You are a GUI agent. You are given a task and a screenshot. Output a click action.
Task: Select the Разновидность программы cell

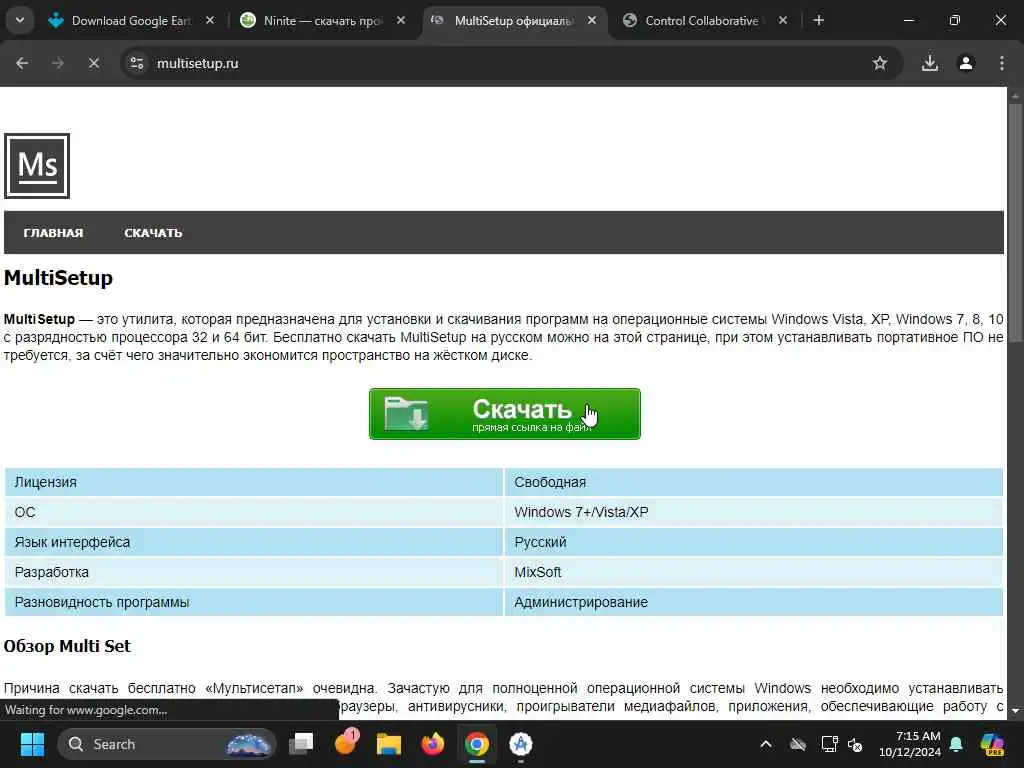click(253, 602)
